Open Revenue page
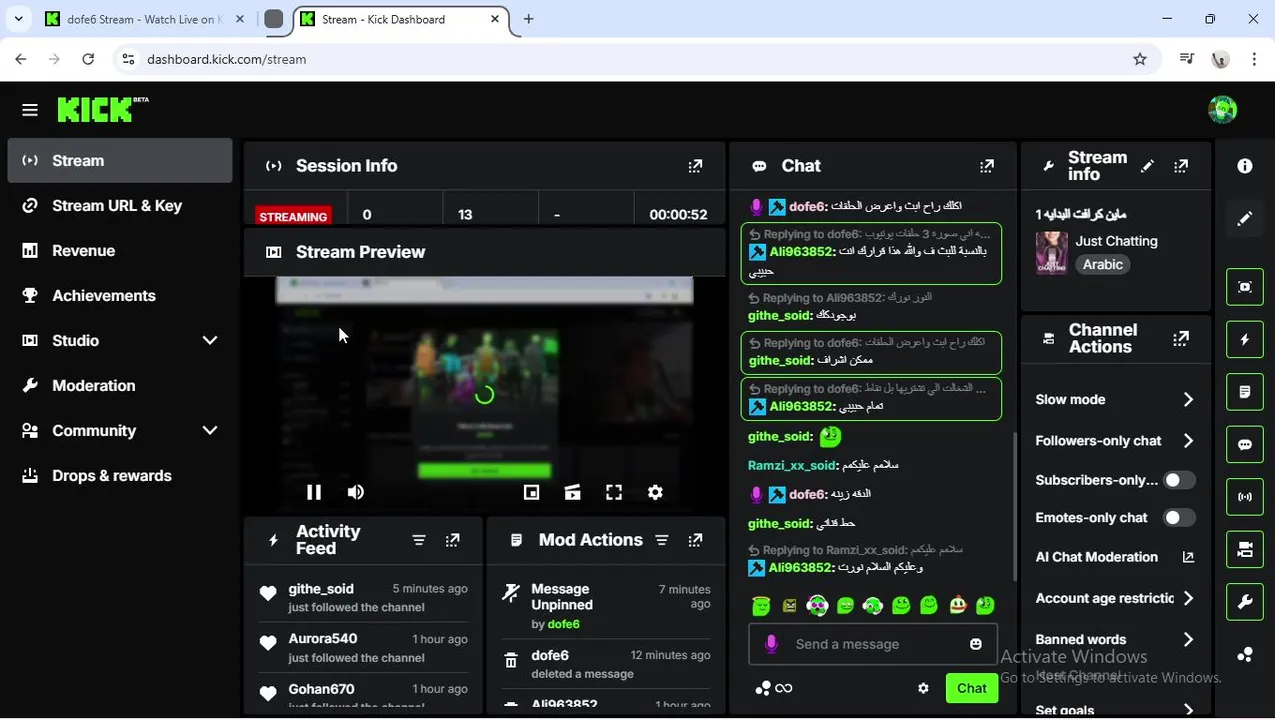Screen dimensions: 1275x720 point(120,251)
